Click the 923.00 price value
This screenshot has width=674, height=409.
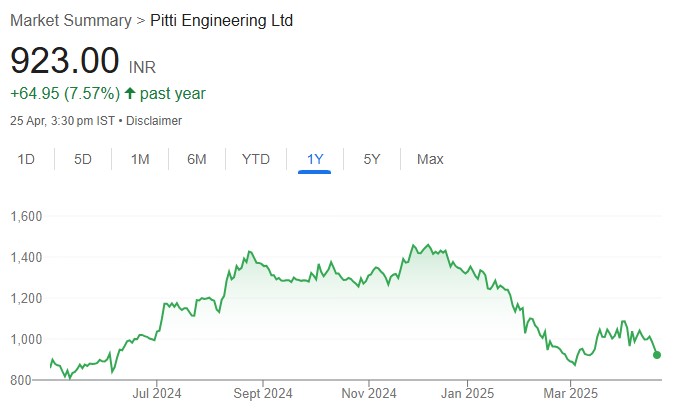coord(65,61)
